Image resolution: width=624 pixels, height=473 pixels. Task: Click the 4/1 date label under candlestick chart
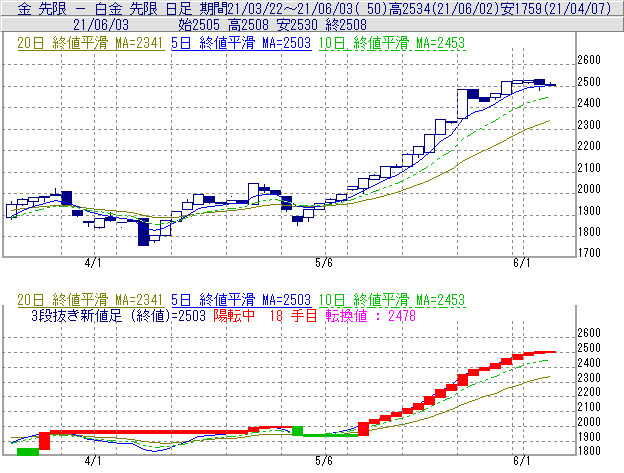[93, 263]
